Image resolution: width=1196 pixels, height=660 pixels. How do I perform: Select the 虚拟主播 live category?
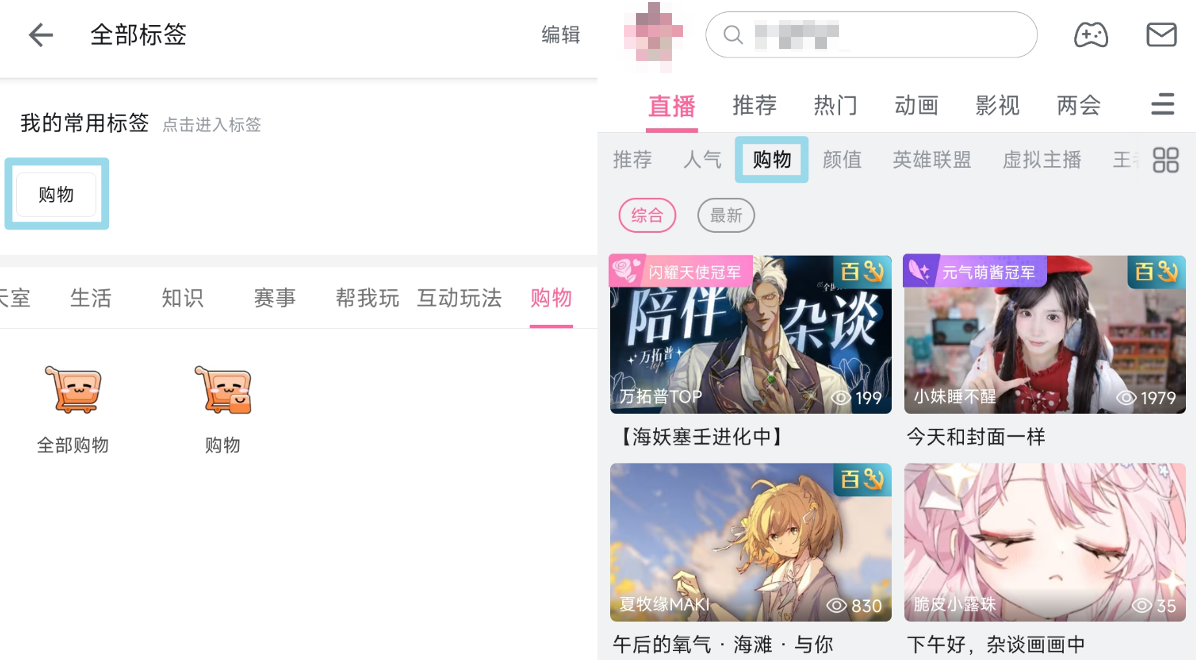click(1041, 159)
